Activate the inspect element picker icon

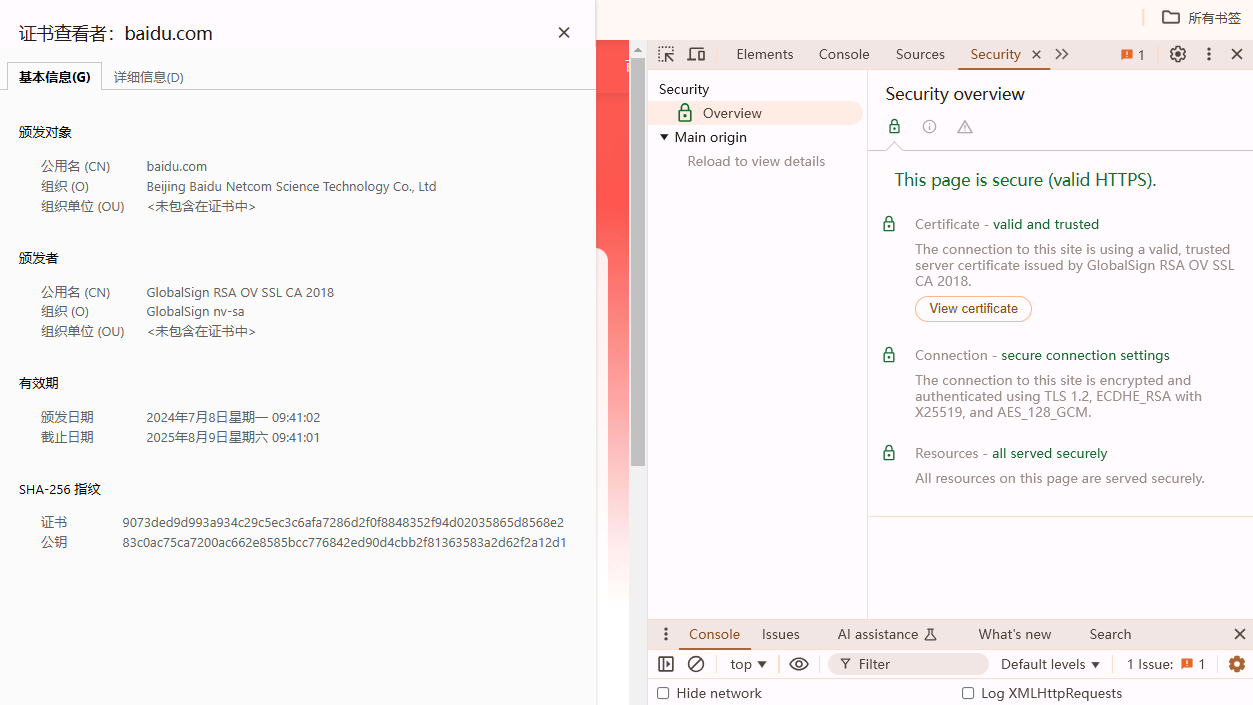(x=666, y=54)
